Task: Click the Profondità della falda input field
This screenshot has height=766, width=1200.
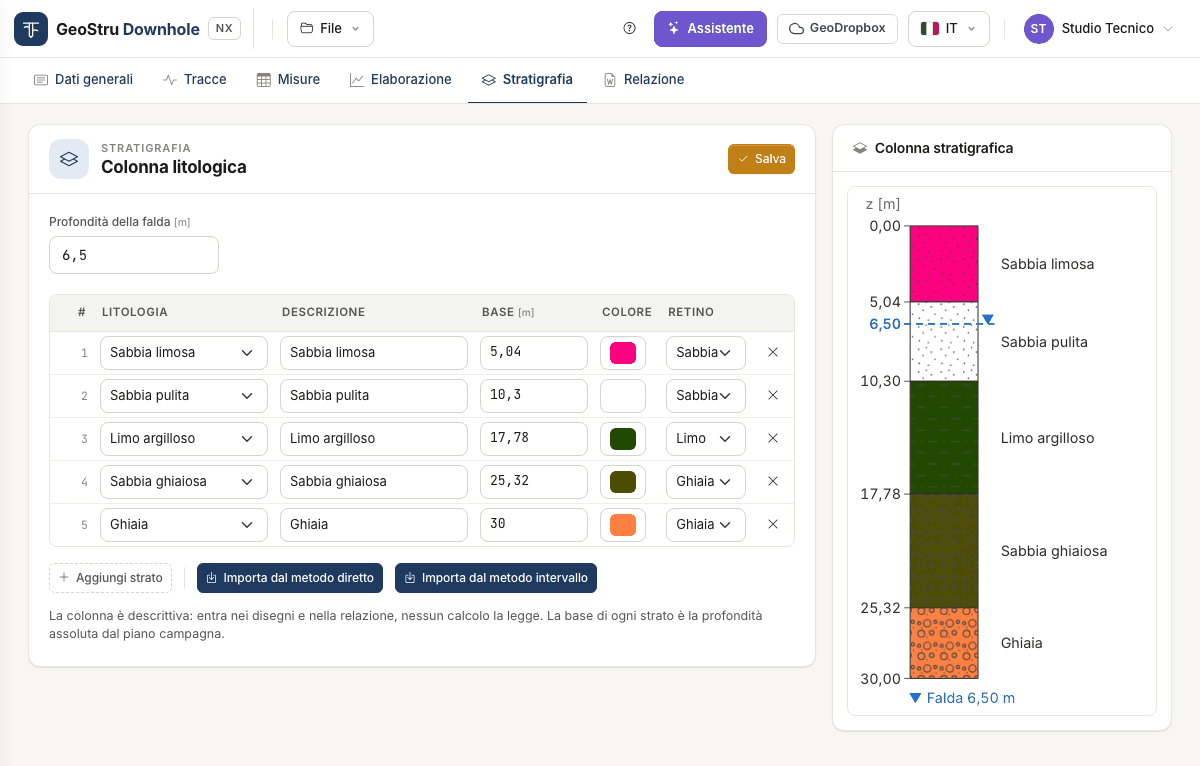Action: click(134, 255)
